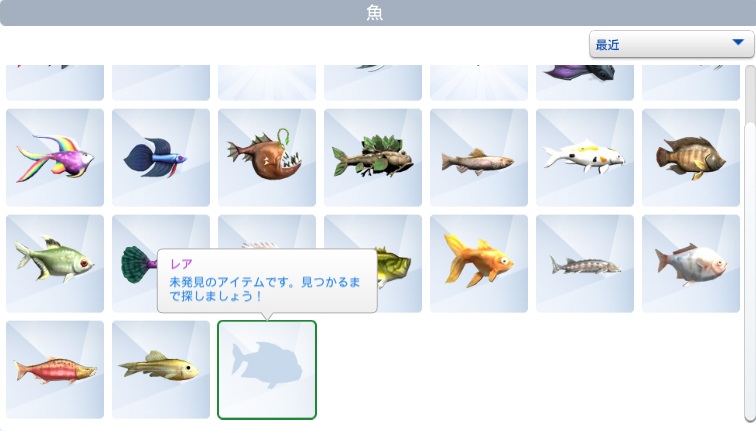This screenshot has width=756, height=431.
Task: Open the 最近 sort dropdown
Action: point(672,44)
